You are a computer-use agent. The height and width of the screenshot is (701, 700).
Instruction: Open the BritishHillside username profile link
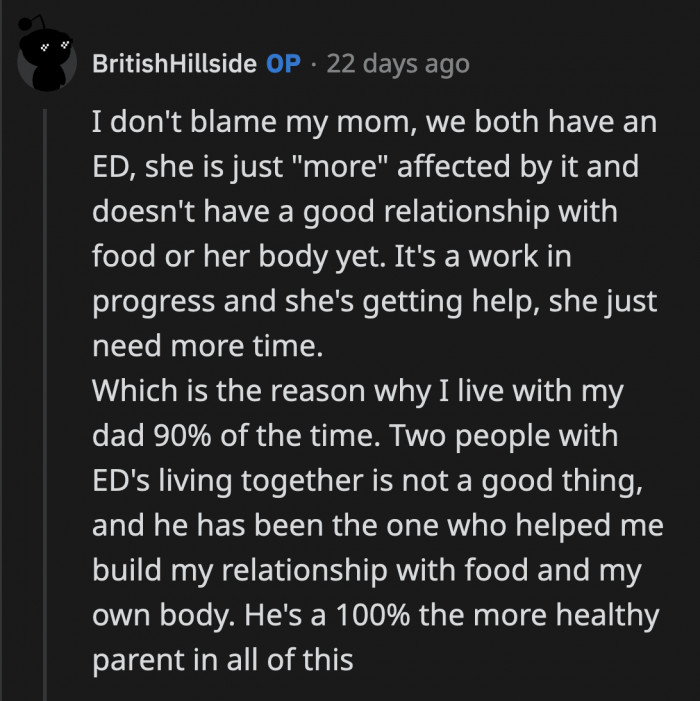174,64
